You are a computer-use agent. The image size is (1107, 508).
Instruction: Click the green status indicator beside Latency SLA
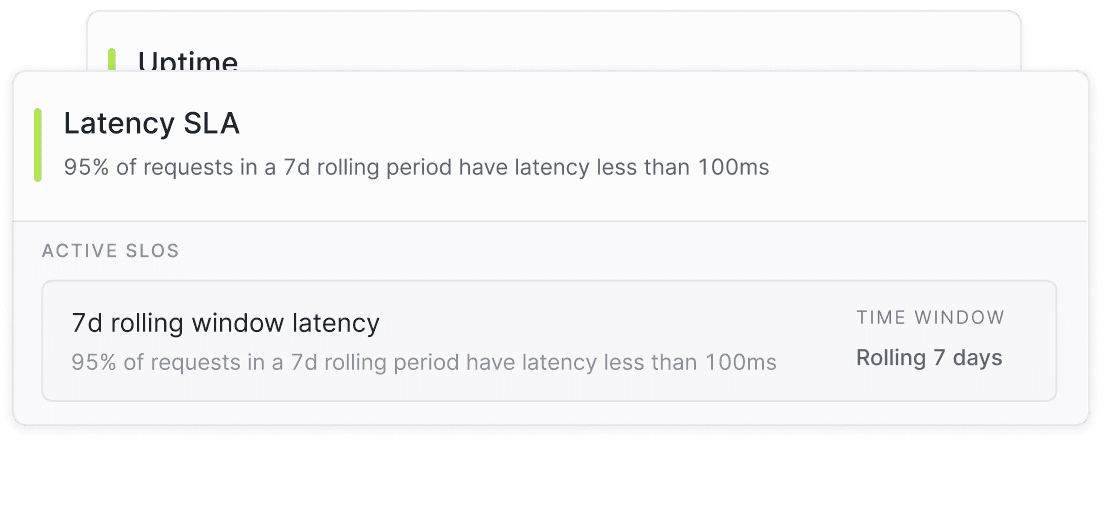point(38,145)
